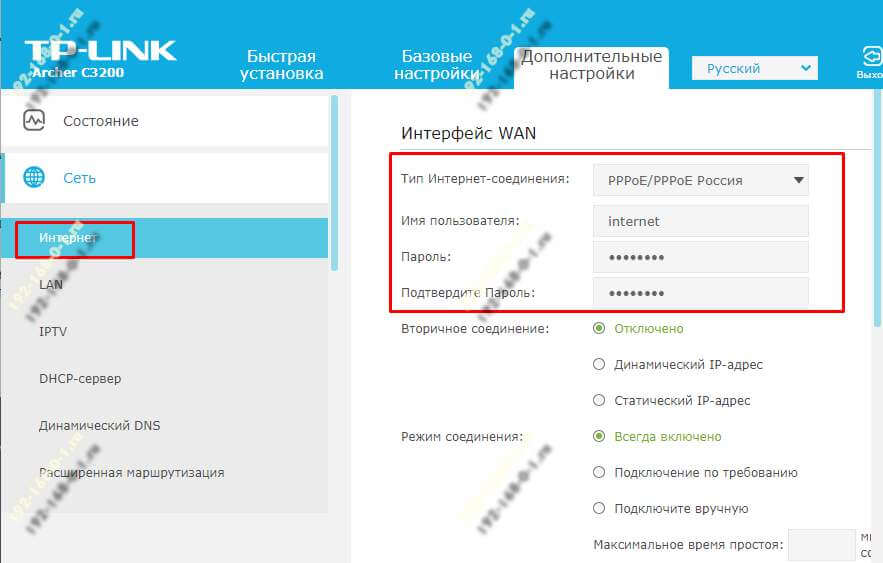The width and height of the screenshot is (883, 563).
Task: Select Статический IP-адрес radio option
Action: point(599,400)
